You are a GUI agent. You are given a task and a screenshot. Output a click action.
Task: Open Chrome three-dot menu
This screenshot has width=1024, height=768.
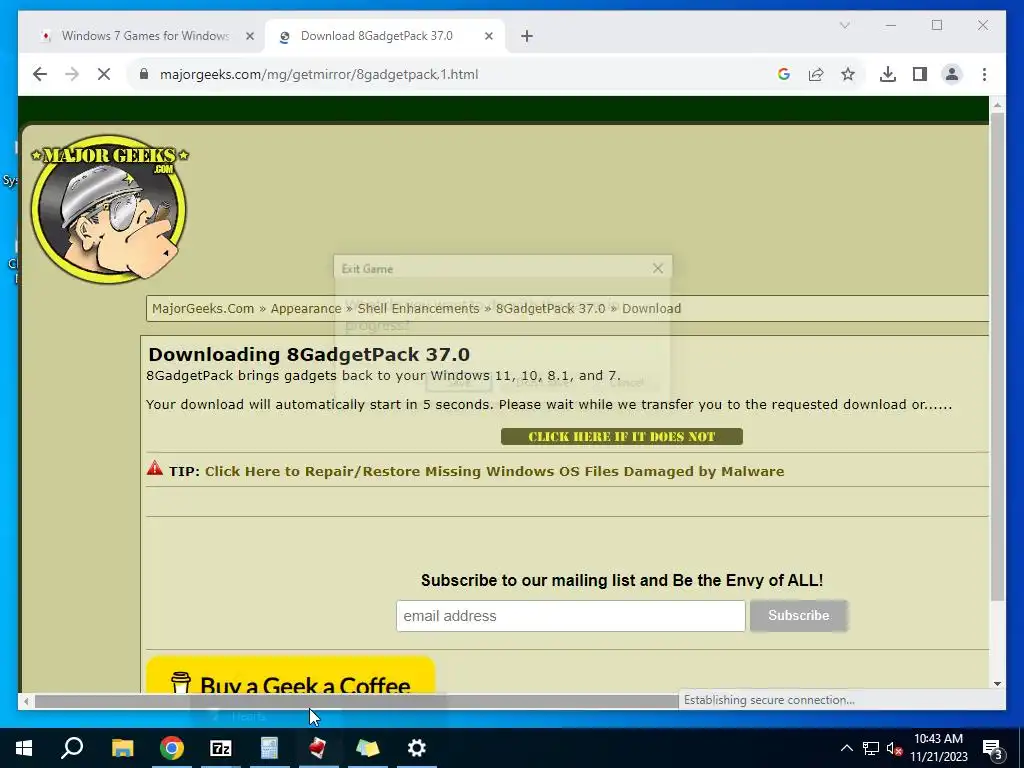pyautogui.click(x=984, y=74)
